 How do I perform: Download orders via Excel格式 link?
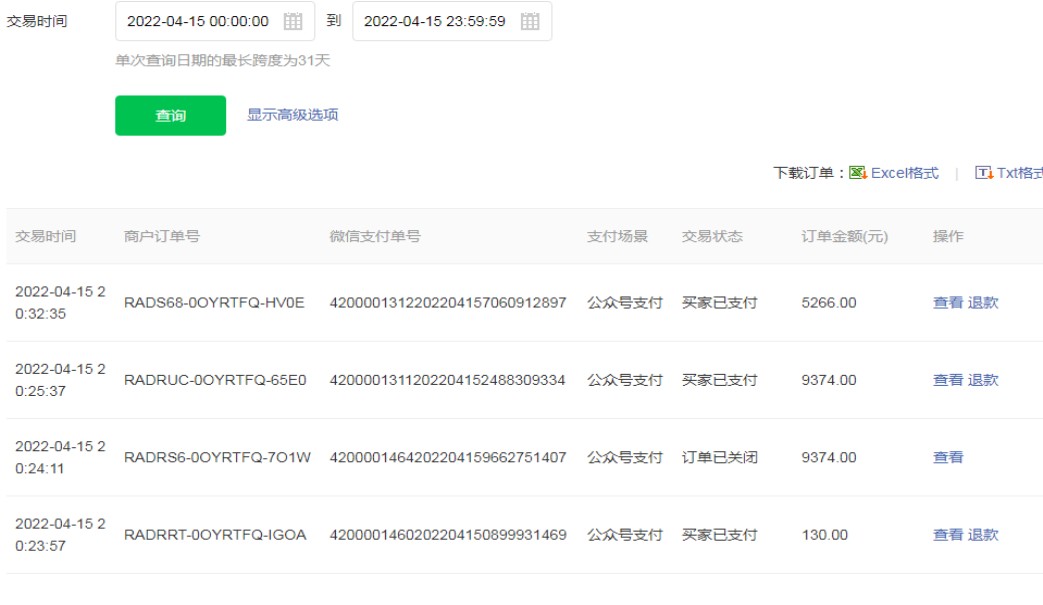coord(905,173)
